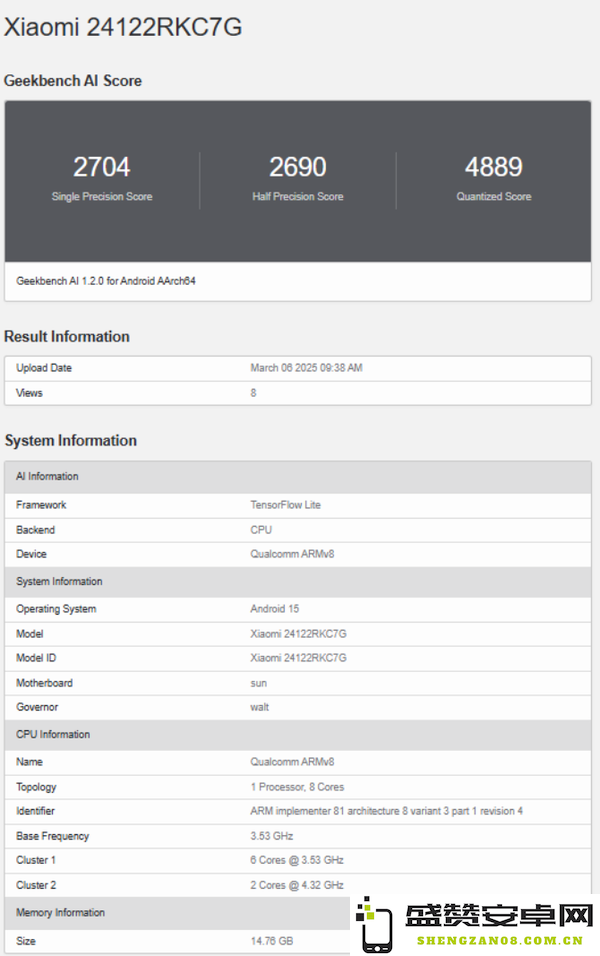Select the System Information main heading
Viewport: 600px width, 956px height.
click(x=71, y=440)
